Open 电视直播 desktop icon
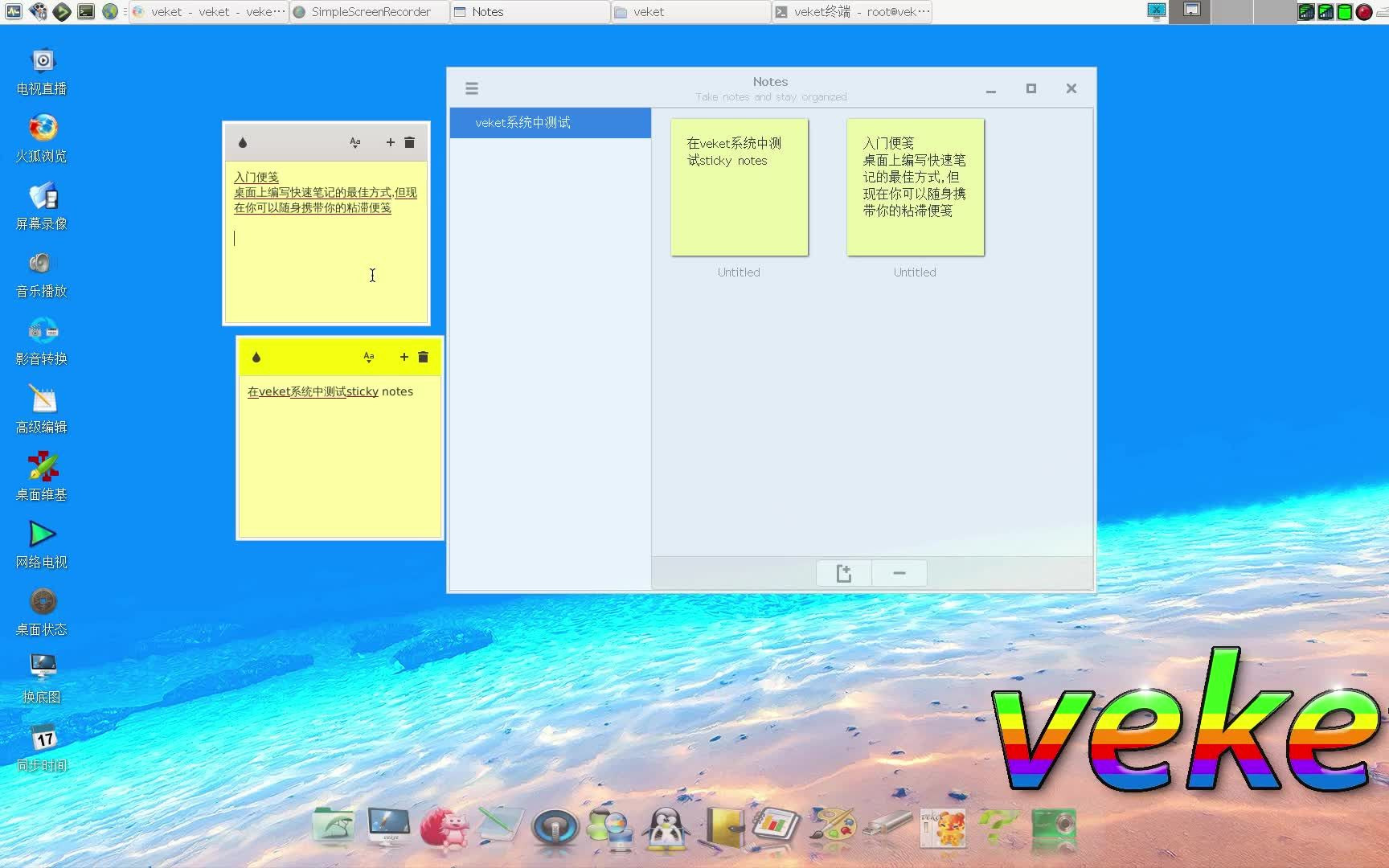The height and width of the screenshot is (868, 1389). click(43, 72)
